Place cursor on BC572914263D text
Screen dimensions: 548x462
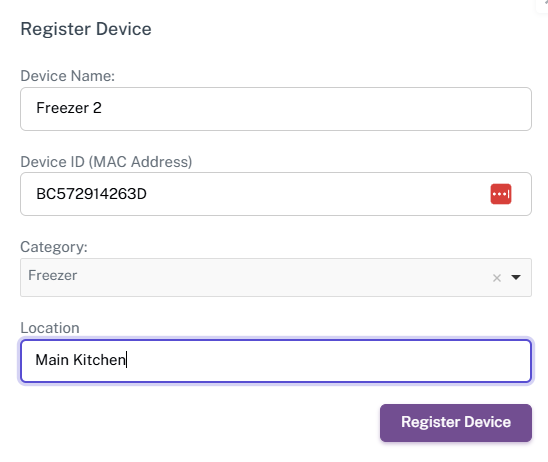[92, 194]
